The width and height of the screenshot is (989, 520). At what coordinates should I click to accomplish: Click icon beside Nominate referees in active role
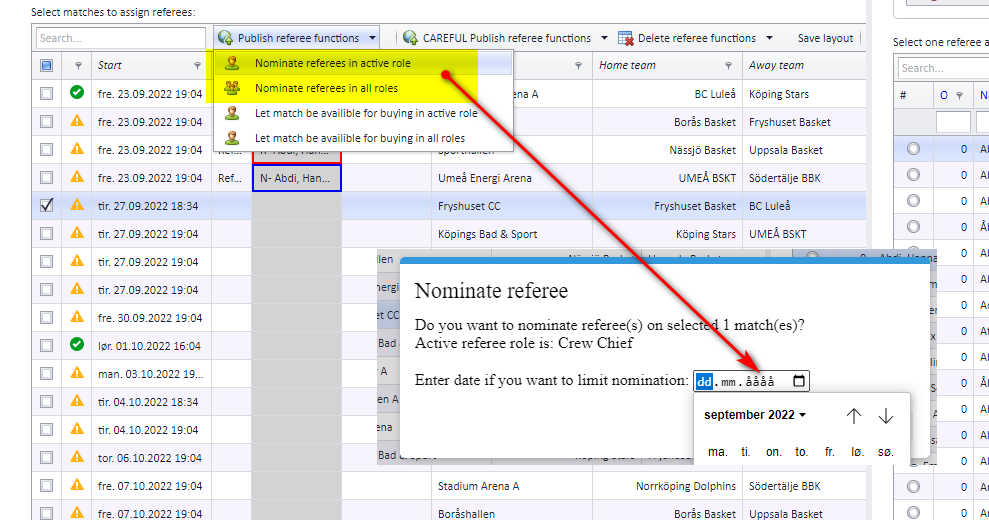(232, 63)
